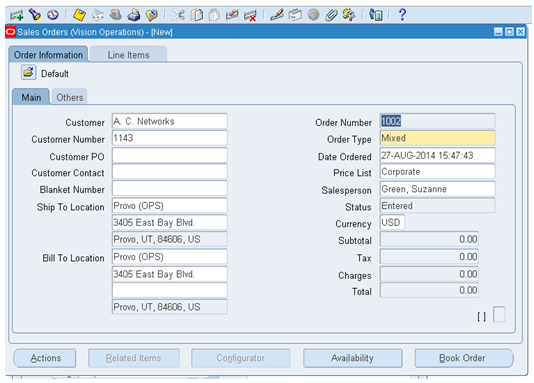The width and height of the screenshot is (534, 383).
Task: Click the Next Step toolbar icon
Action: pyautogui.click(x=98, y=15)
